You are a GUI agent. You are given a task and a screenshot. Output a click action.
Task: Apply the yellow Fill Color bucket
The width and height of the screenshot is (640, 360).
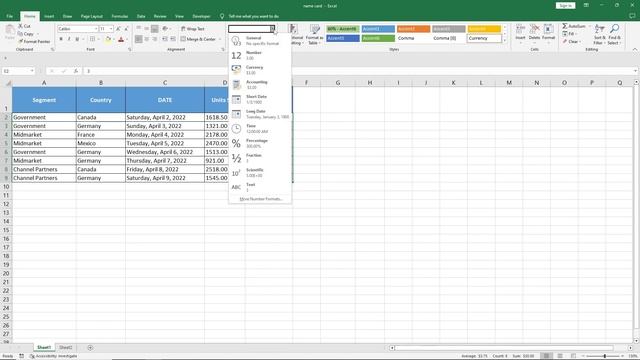pyautogui.click(x=108, y=39)
